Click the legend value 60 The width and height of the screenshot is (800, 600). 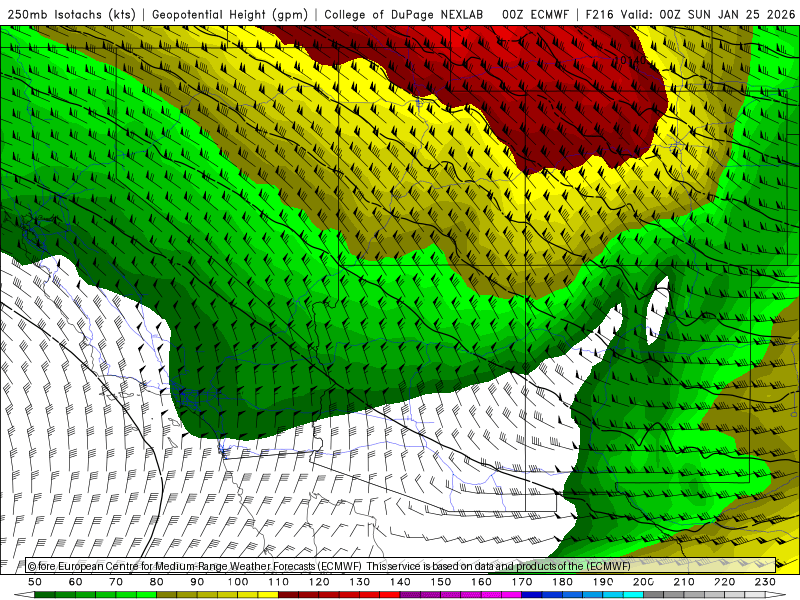76,582
